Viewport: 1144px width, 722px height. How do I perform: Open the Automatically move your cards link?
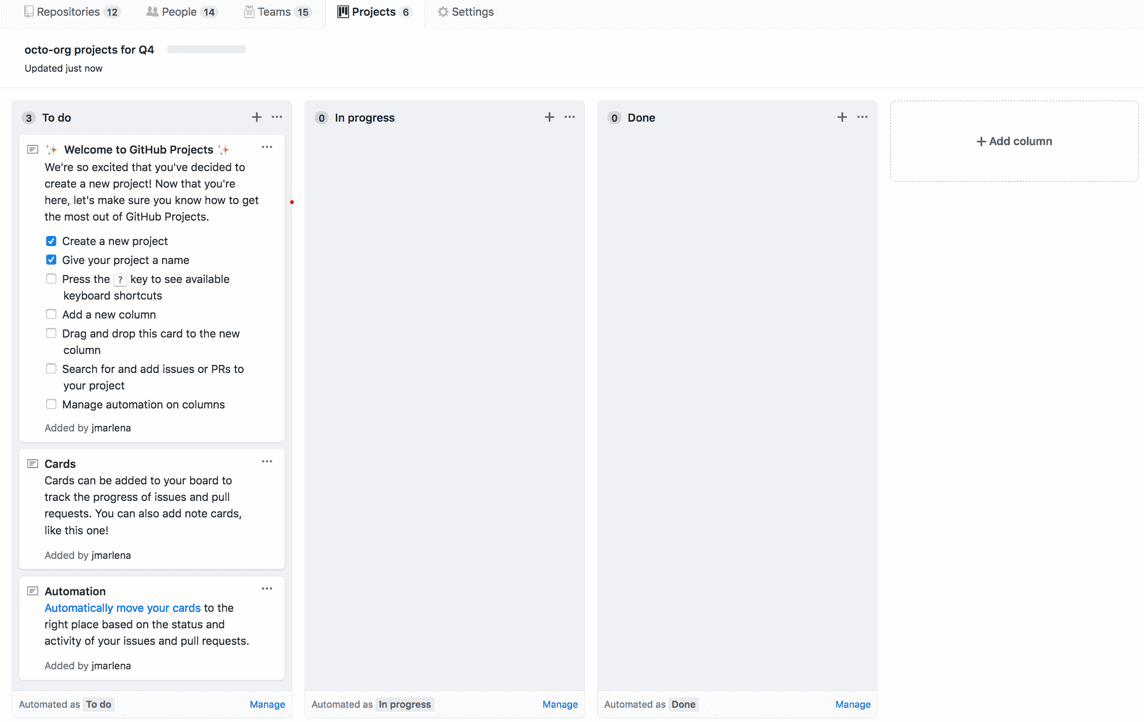click(x=123, y=608)
